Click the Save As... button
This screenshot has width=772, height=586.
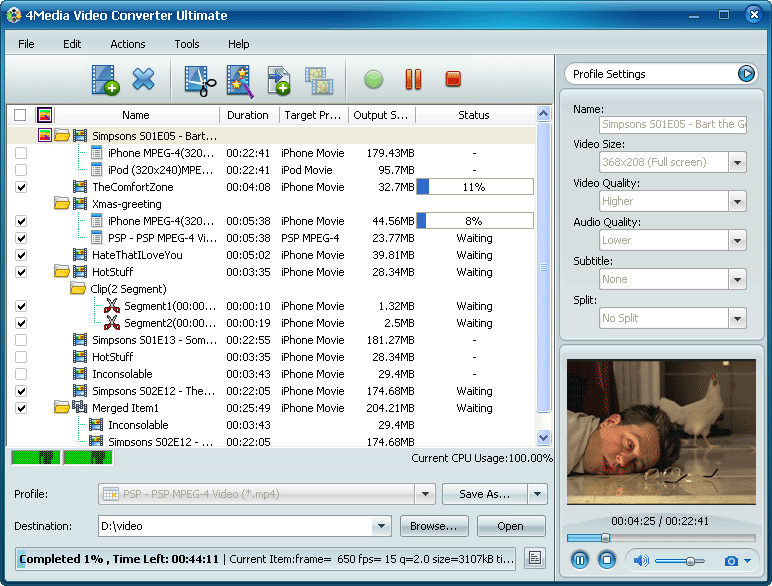tap(484, 494)
